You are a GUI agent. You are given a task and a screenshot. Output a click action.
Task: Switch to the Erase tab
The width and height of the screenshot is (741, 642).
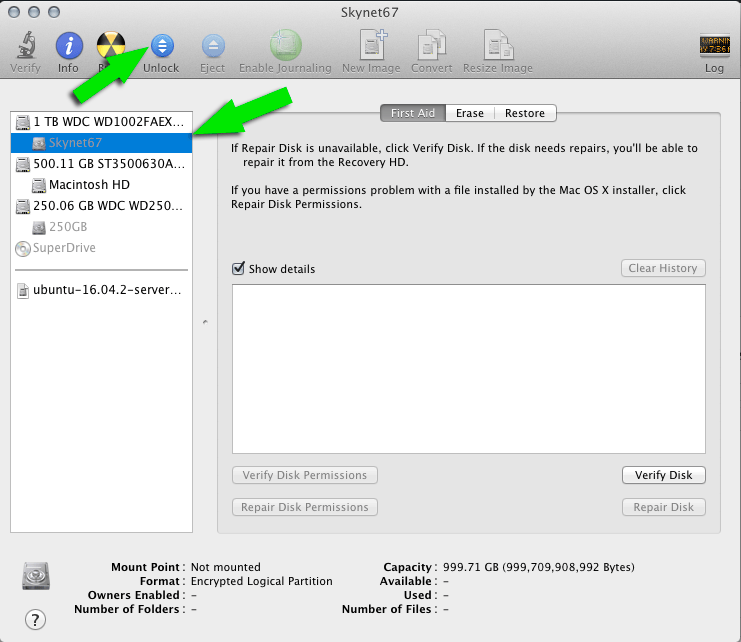(470, 113)
